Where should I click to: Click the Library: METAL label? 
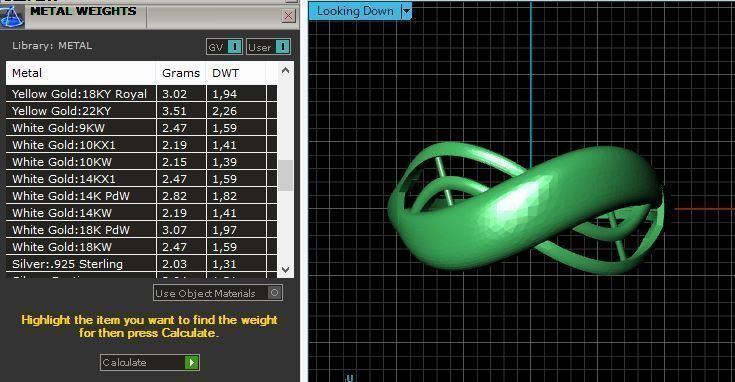(52, 46)
